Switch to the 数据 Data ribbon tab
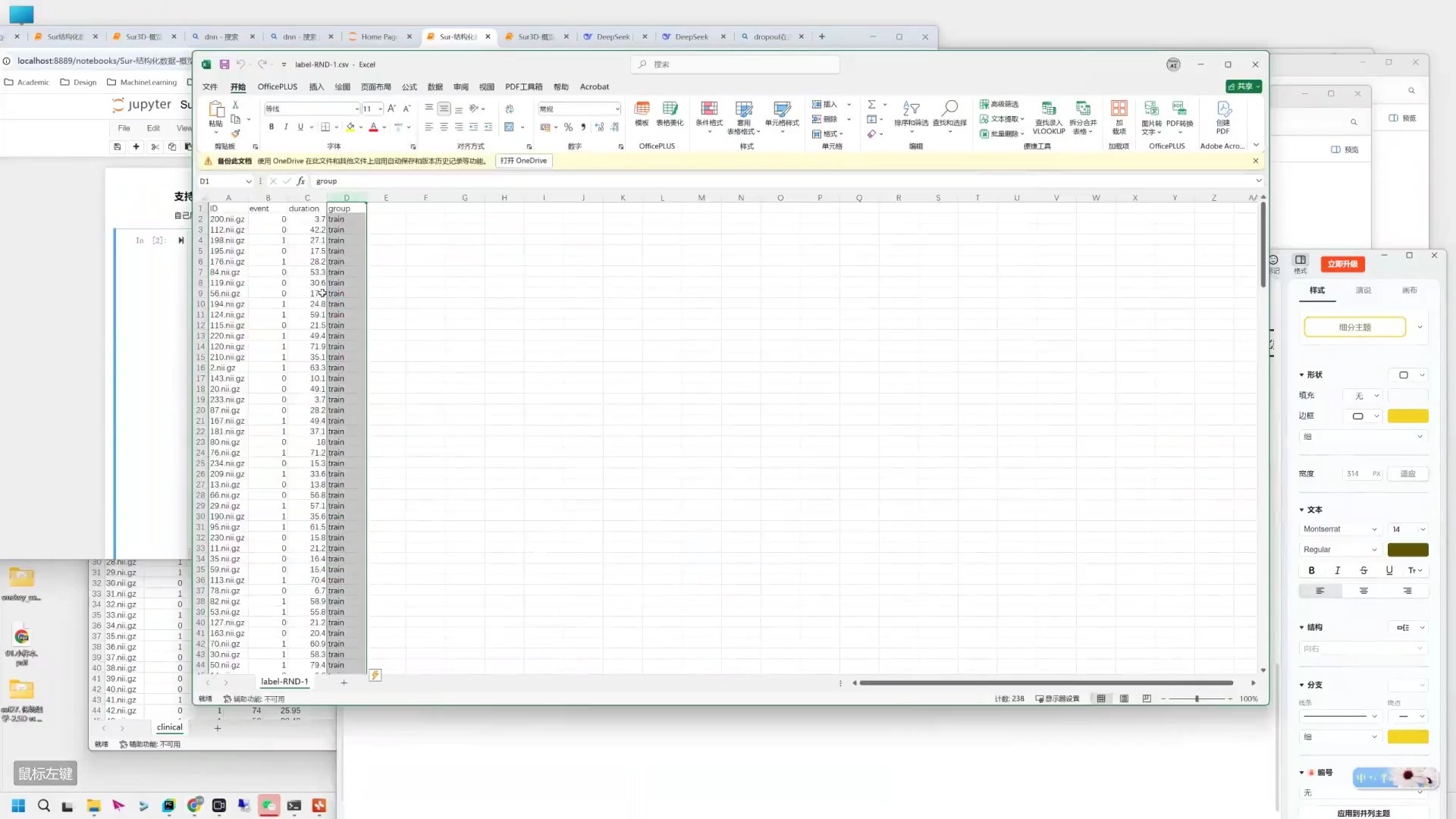 coord(435,86)
